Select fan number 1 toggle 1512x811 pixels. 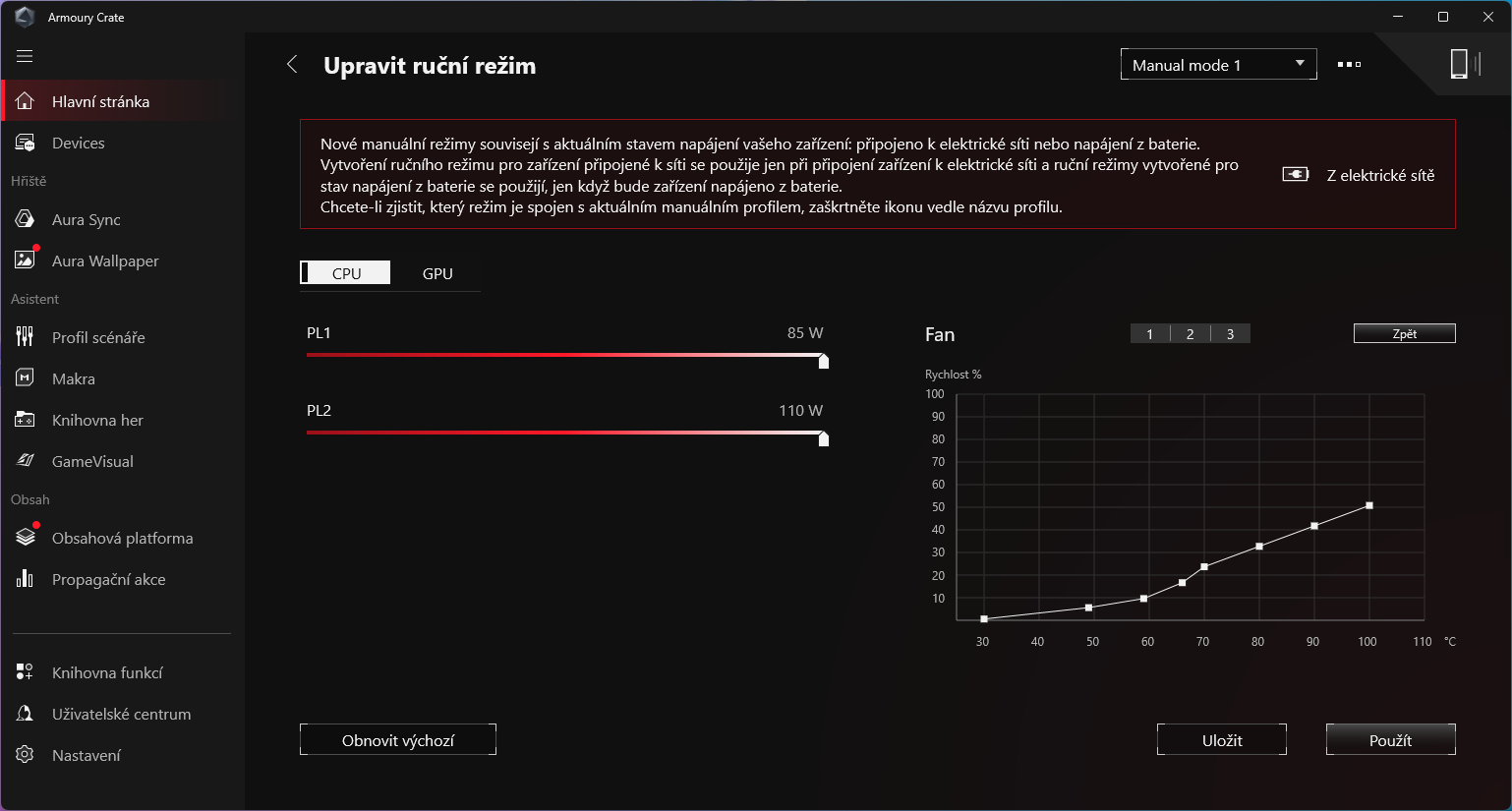(1149, 334)
